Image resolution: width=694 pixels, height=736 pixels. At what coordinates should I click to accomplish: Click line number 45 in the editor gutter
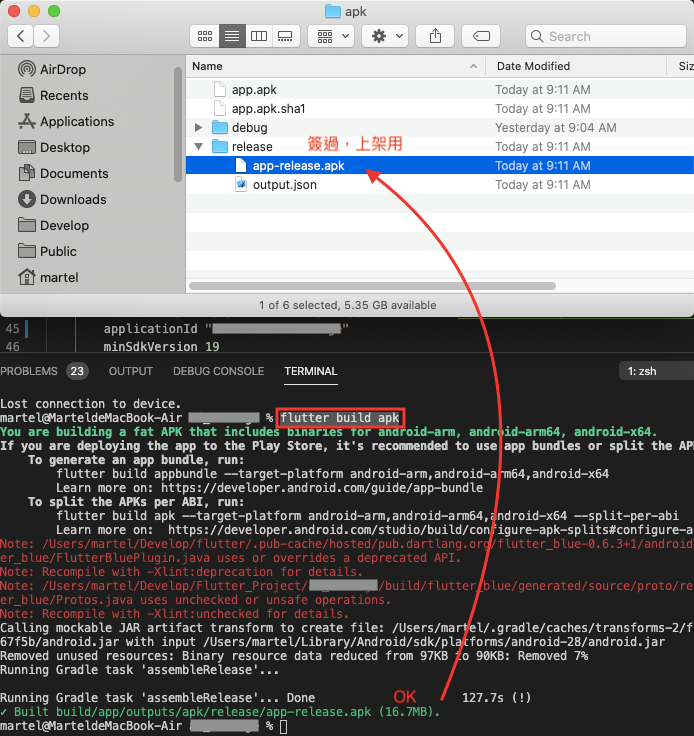point(13,329)
